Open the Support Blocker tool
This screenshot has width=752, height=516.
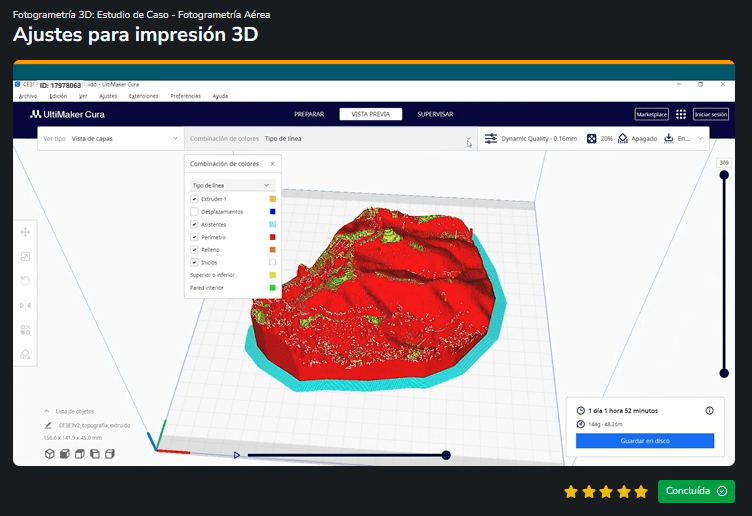pyautogui.click(x=25, y=354)
